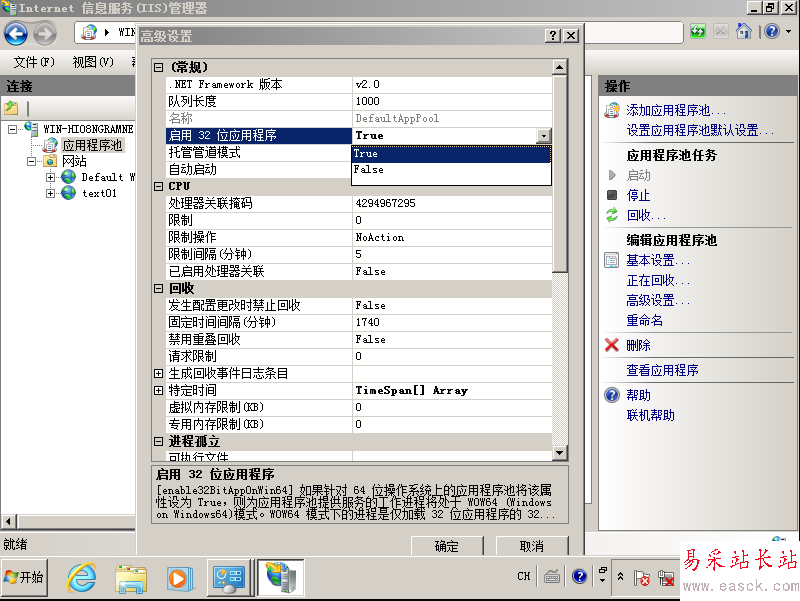Click the 删除 link
Viewport: 800px width, 601px height.
(x=638, y=345)
